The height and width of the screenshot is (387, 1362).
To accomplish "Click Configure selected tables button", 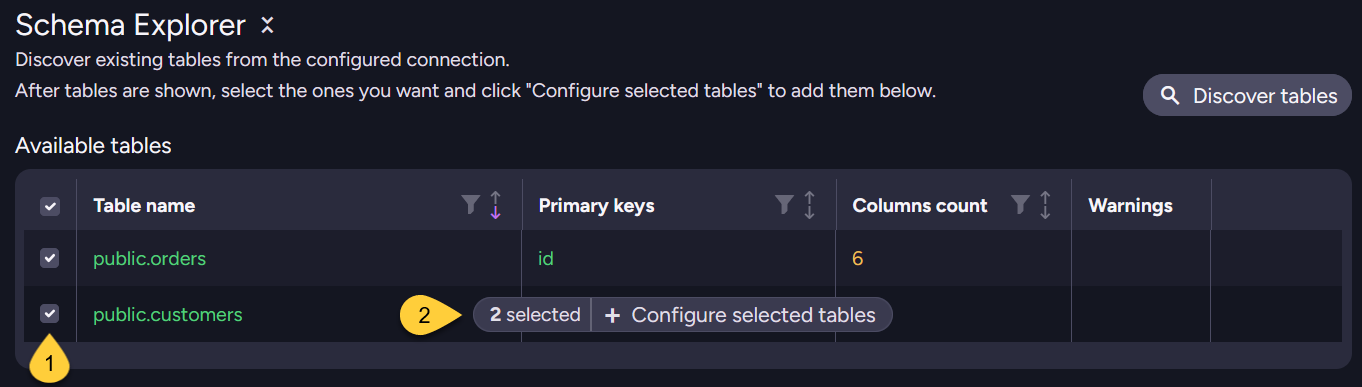I will (x=741, y=315).
